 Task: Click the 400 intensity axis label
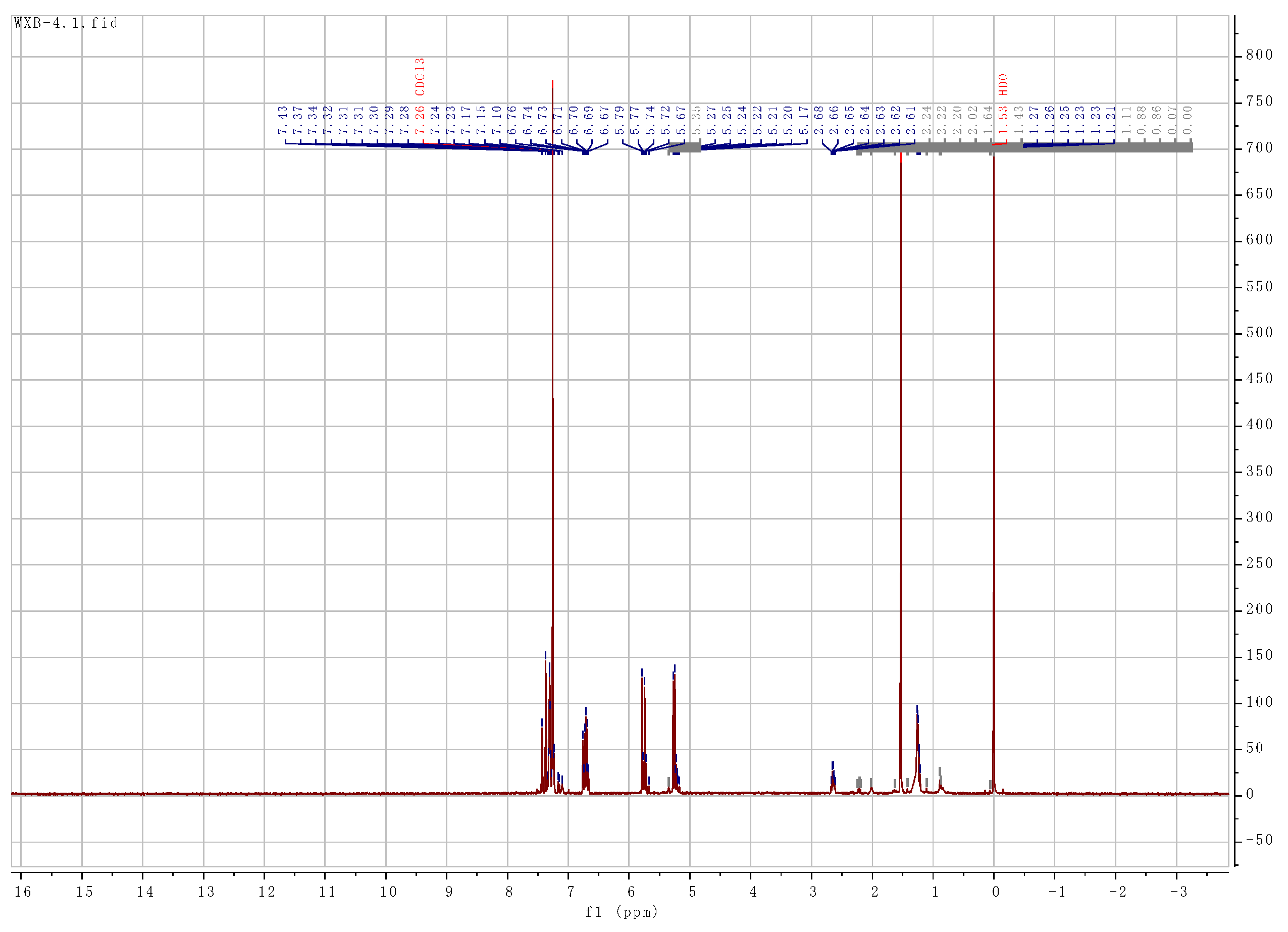coord(1259,425)
